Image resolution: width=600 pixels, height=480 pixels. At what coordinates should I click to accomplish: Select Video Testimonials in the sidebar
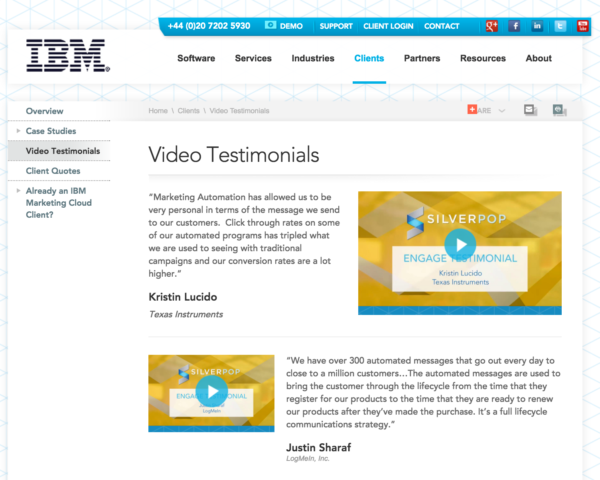click(63, 151)
